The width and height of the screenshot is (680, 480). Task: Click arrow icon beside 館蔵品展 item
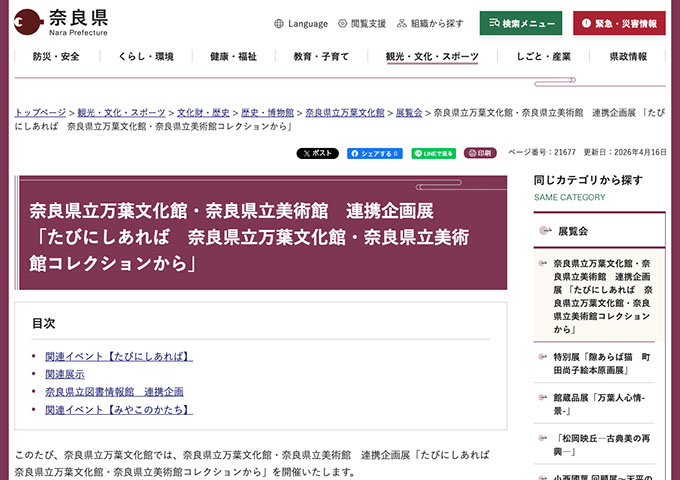click(543, 398)
